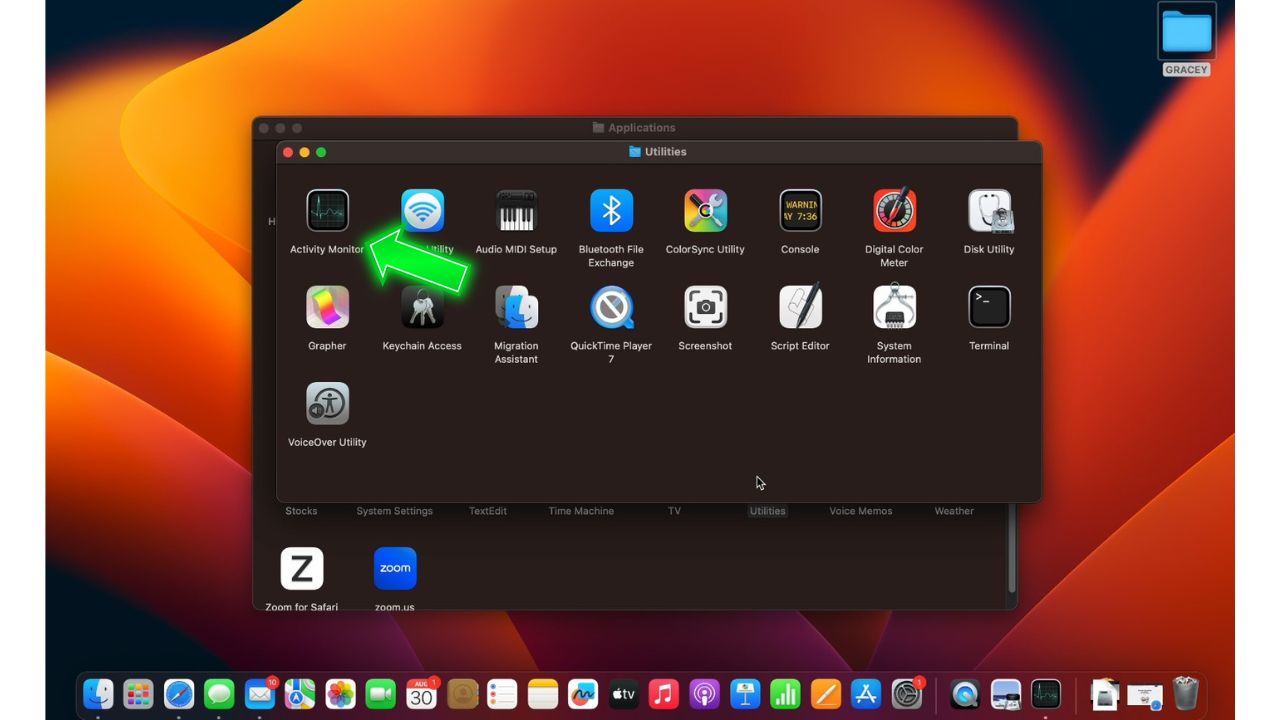
Task: Open Contacts from the Dock
Action: (462, 693)
